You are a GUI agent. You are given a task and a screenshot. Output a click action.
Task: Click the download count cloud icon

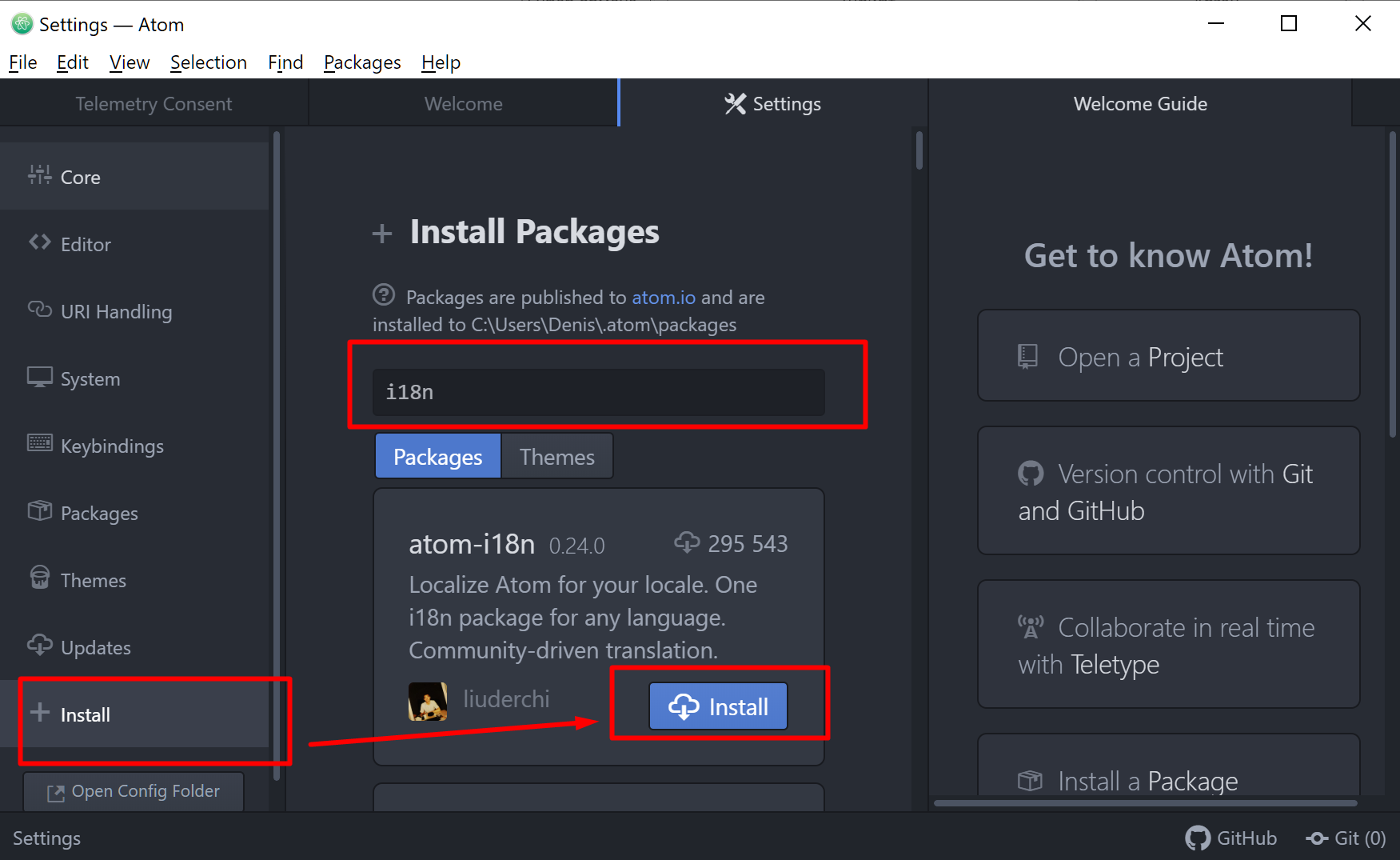[x=687, y=542]
